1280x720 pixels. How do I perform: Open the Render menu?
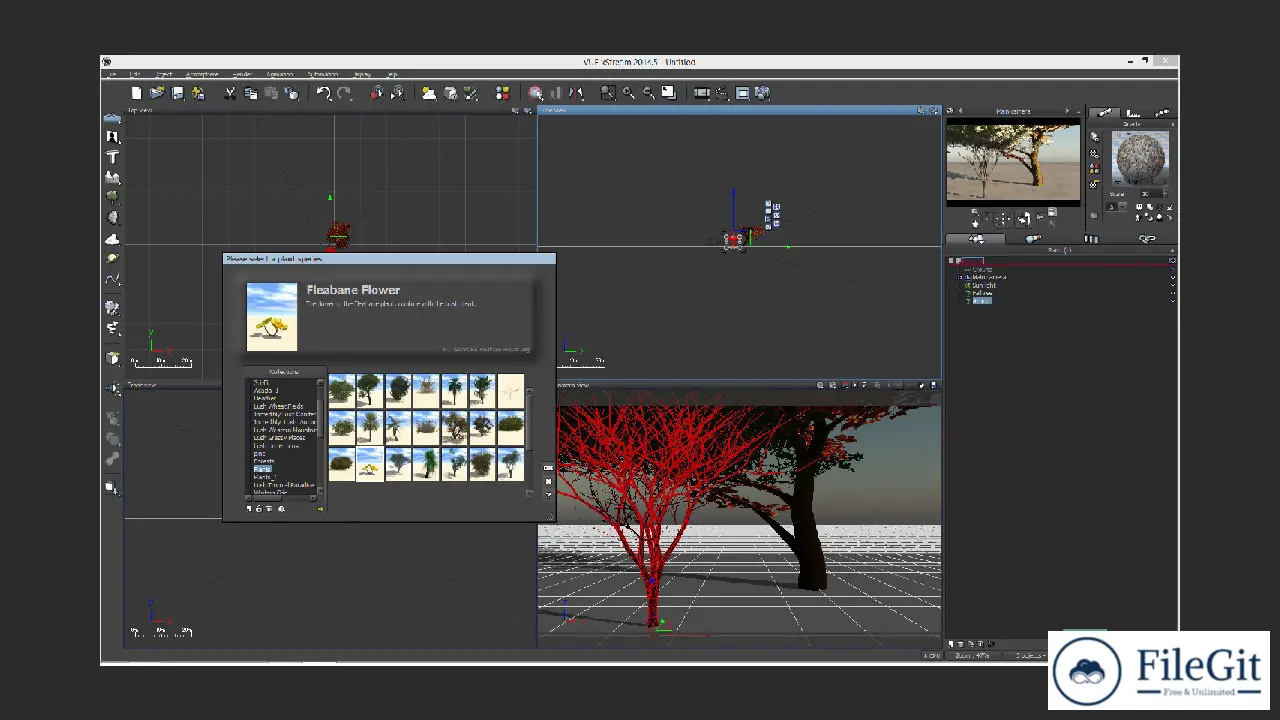[242, 75]
